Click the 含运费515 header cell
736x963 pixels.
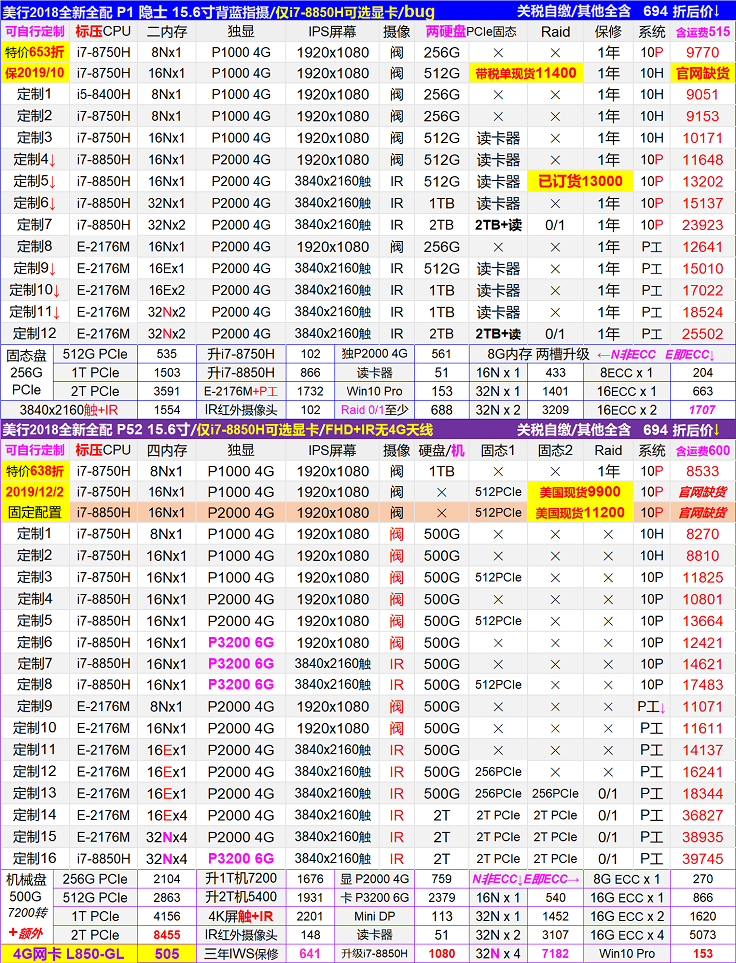[x=703, y=31]
